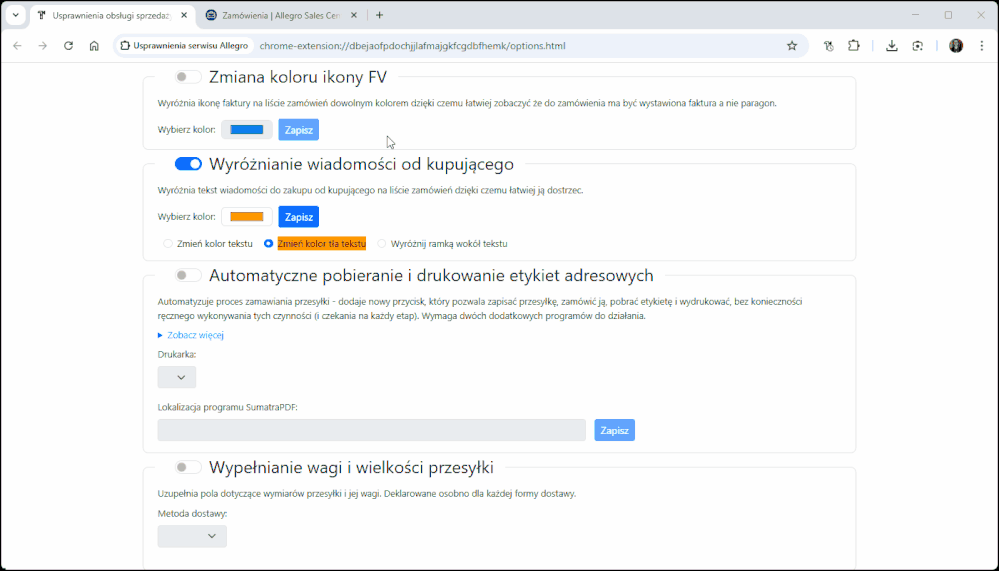This screenshot has width=999, height=571.
Task: Select the Zmień kolor tekstu radio option
Action: 168,243
